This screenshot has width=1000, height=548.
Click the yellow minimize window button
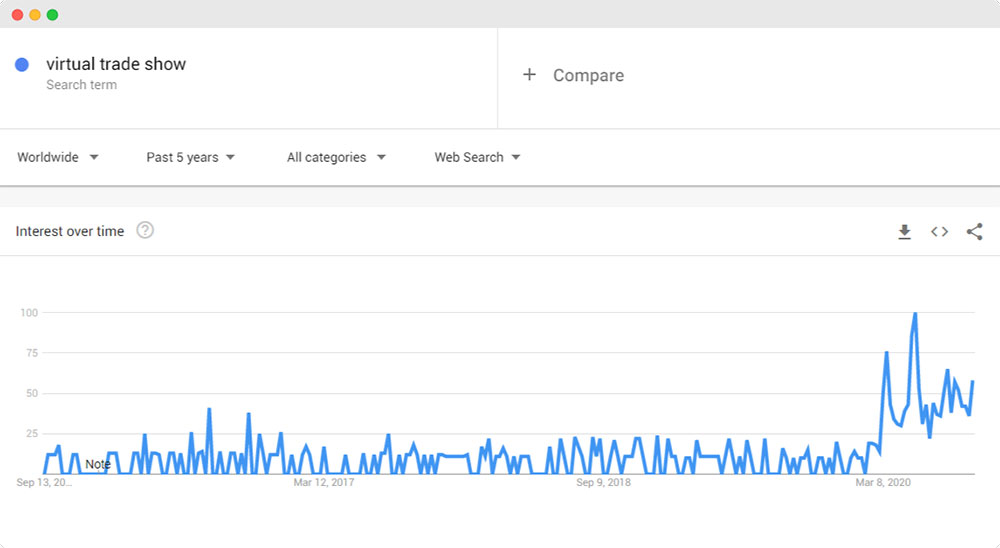click(x=34, y=15)
